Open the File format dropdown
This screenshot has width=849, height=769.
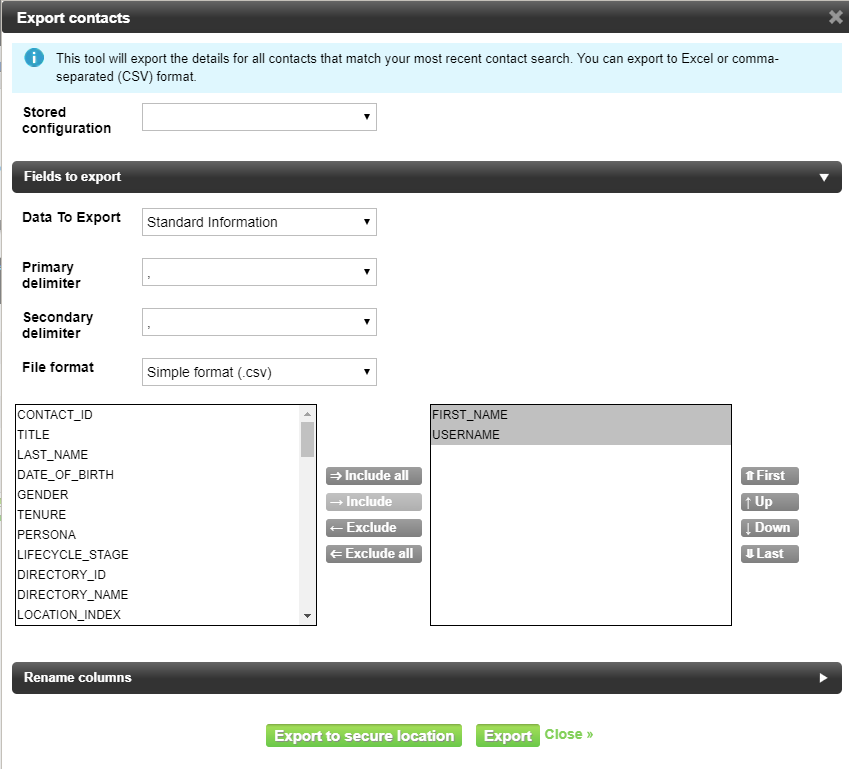(x=259, y=372)
